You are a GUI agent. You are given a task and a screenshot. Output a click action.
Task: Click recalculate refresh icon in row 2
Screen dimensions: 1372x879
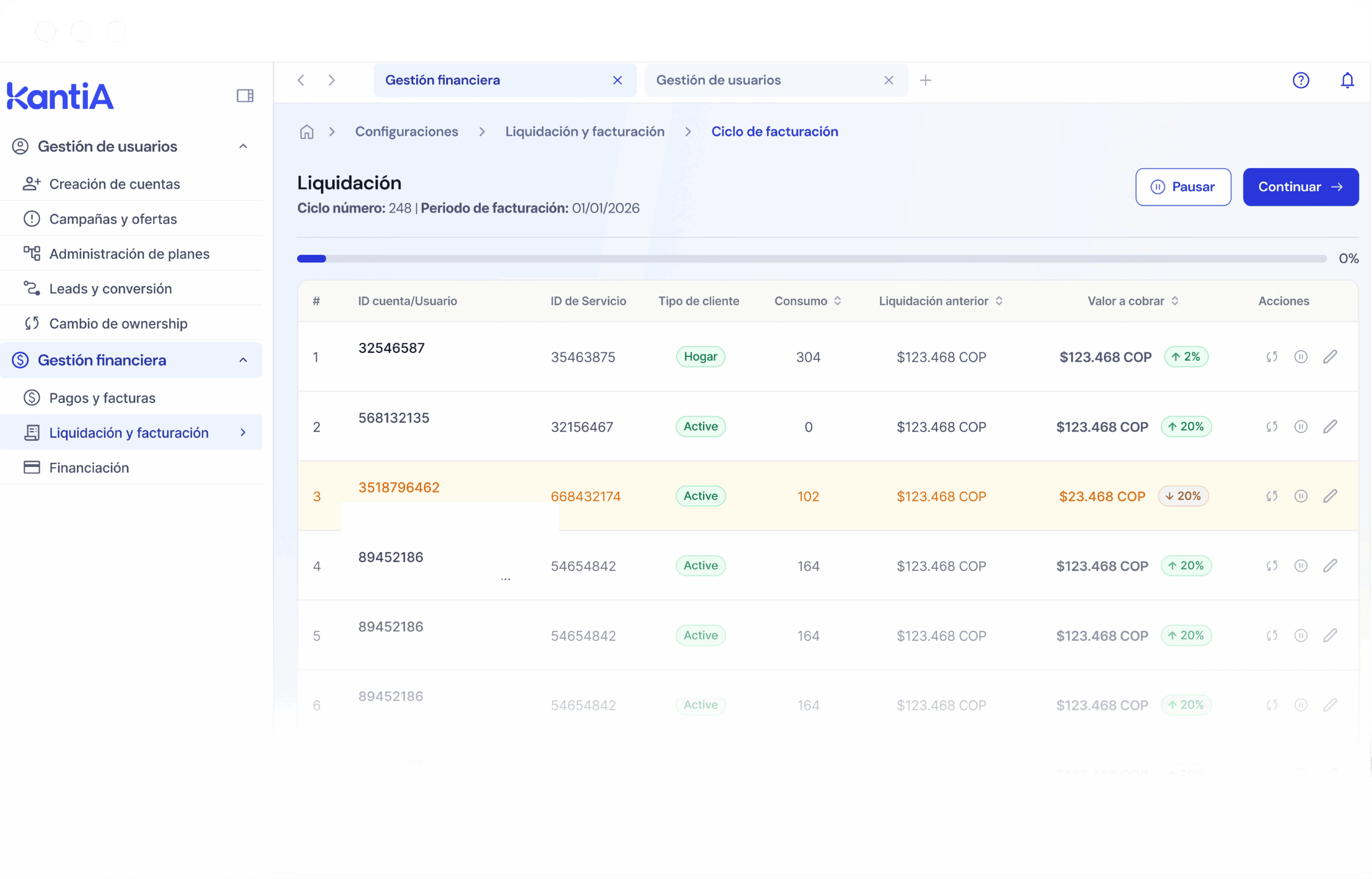point(1272,426)
